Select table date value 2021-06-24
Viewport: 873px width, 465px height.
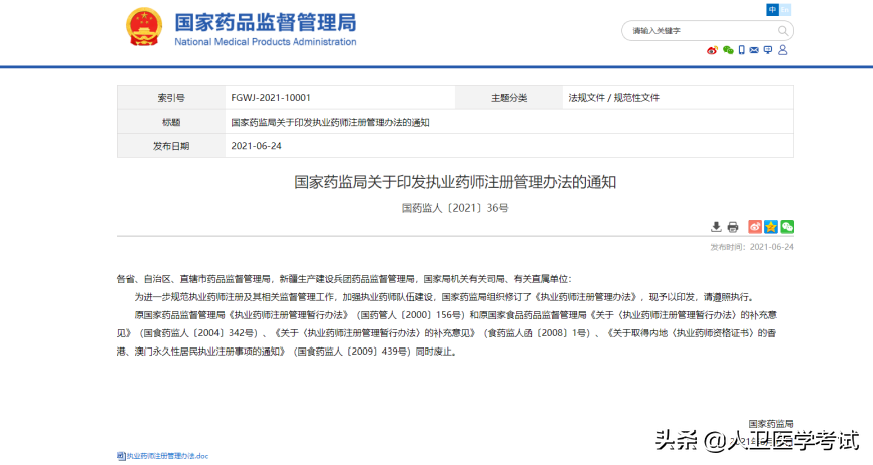256,146
